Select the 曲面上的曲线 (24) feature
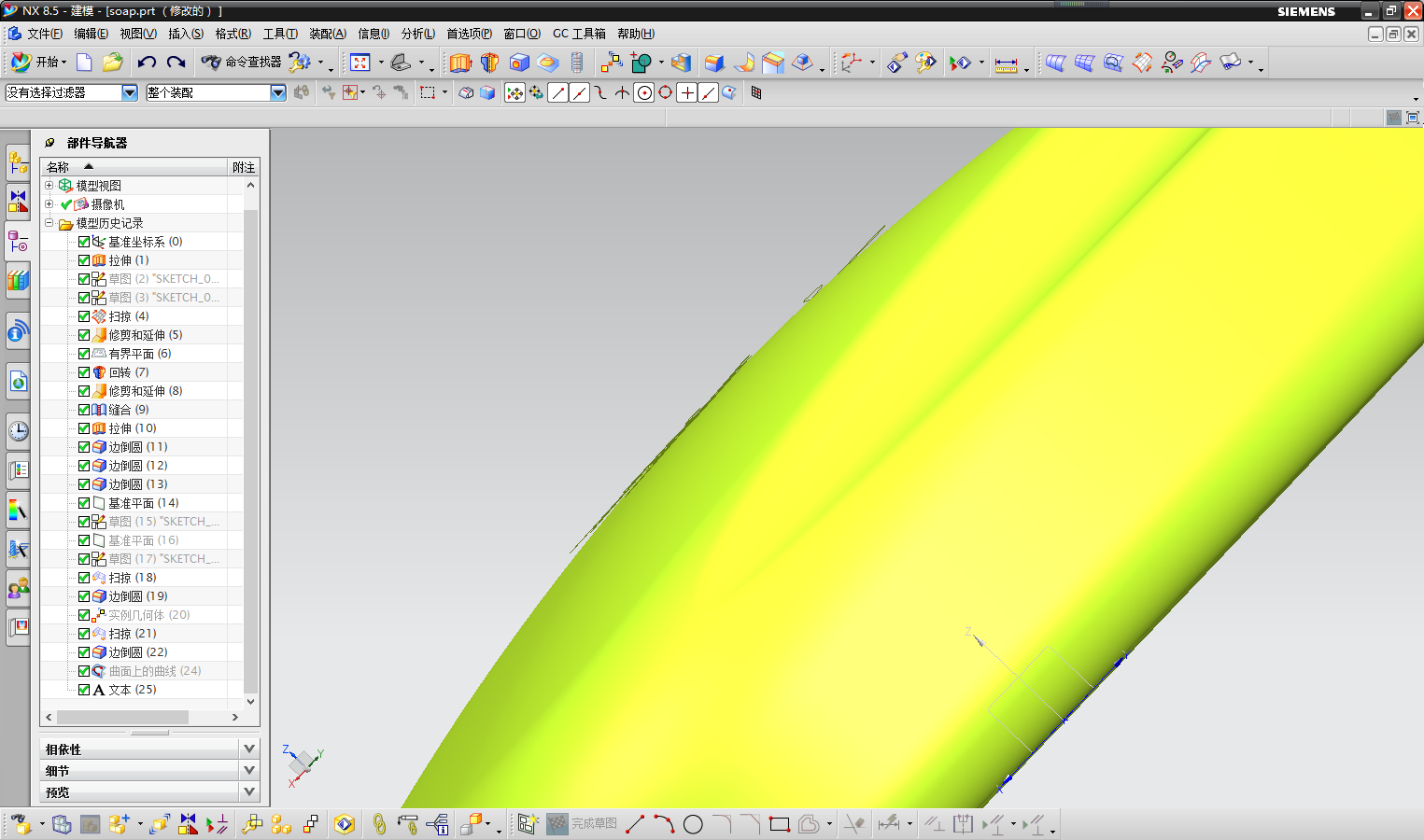The height and width of the screenshot is (840, 1424). coord(155,671)
